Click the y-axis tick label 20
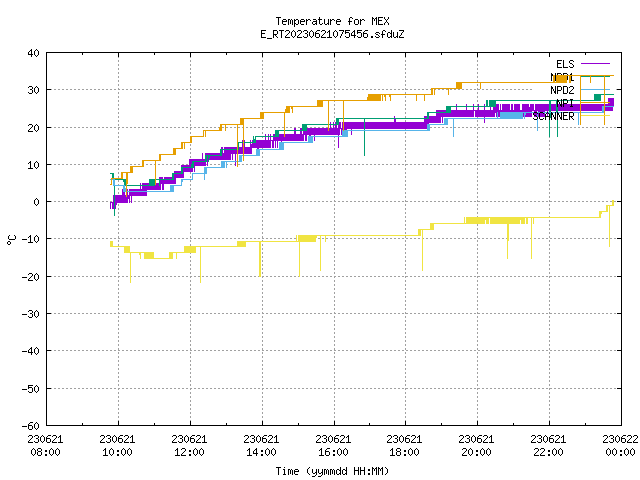The image size is (640, 480). (x=33, y=128)
